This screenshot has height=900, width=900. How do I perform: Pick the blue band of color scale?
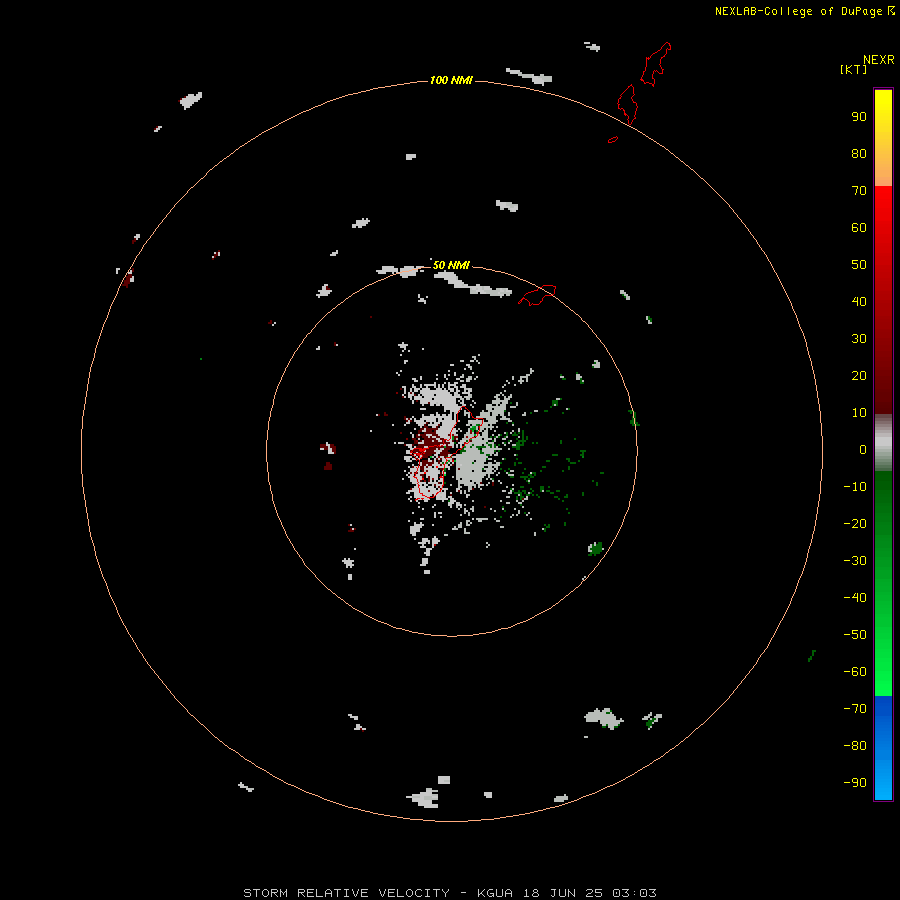[x=883, y=748]
